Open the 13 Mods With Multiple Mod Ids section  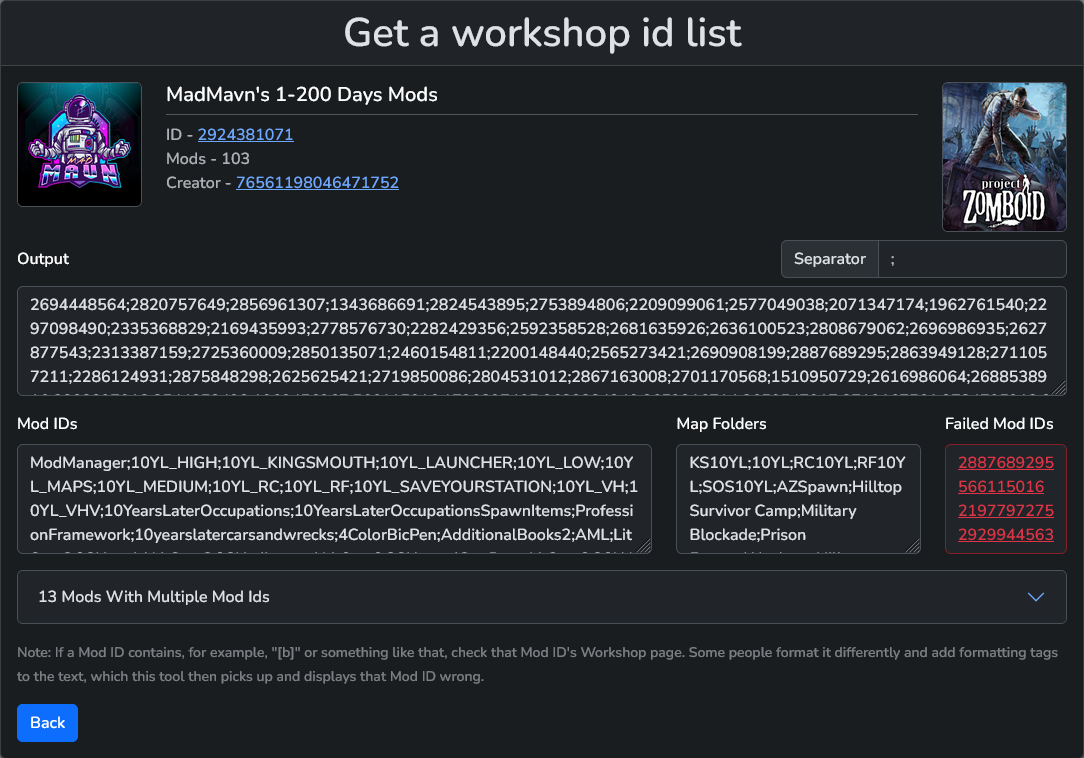[x=154, y=597]
